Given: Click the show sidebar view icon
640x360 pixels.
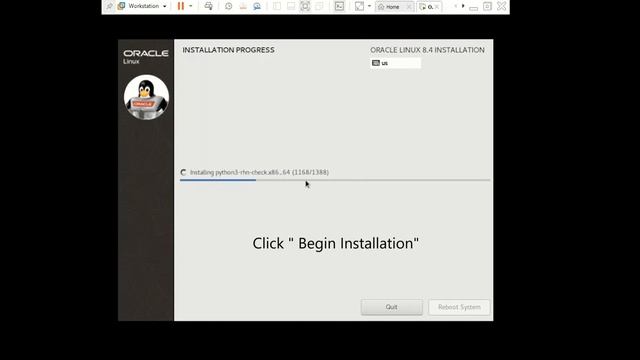Looking at the screenshot, I should (x=277, y=6).
